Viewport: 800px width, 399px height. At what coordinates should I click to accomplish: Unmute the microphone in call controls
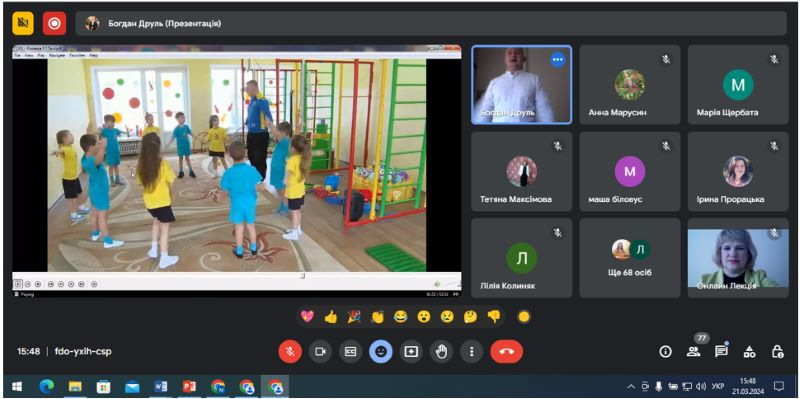pyautogui.click(x=290, y=352)
